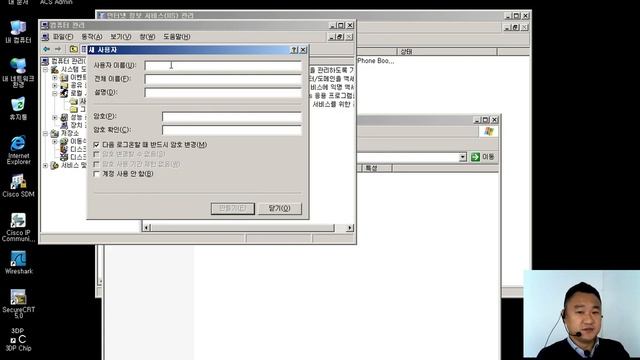Select the Cisco SDM desktop shortcut
This screenshot has width=640, height=360.
click(x=18, y=186)
